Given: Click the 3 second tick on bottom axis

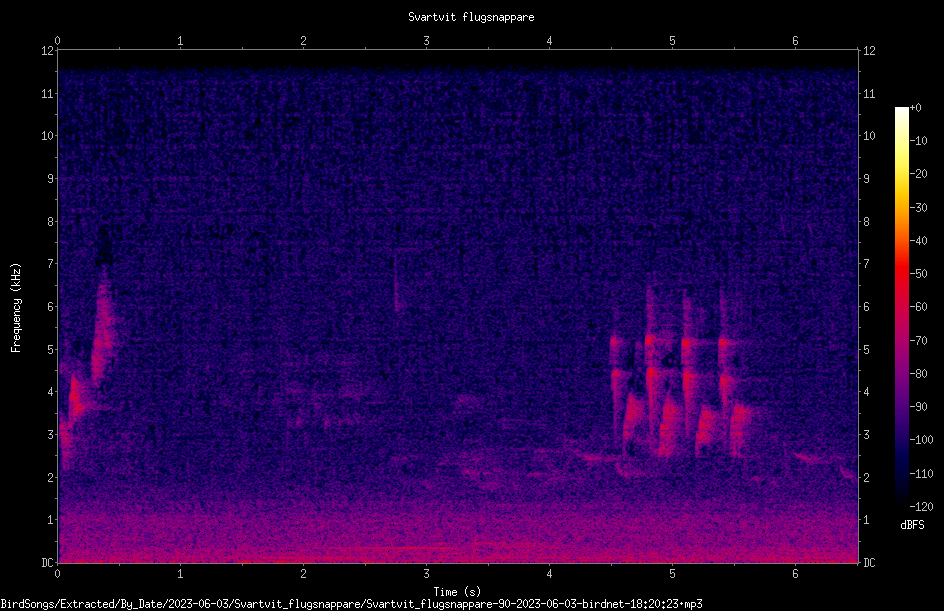Looking at the screenshot, I should pos(426,574).
